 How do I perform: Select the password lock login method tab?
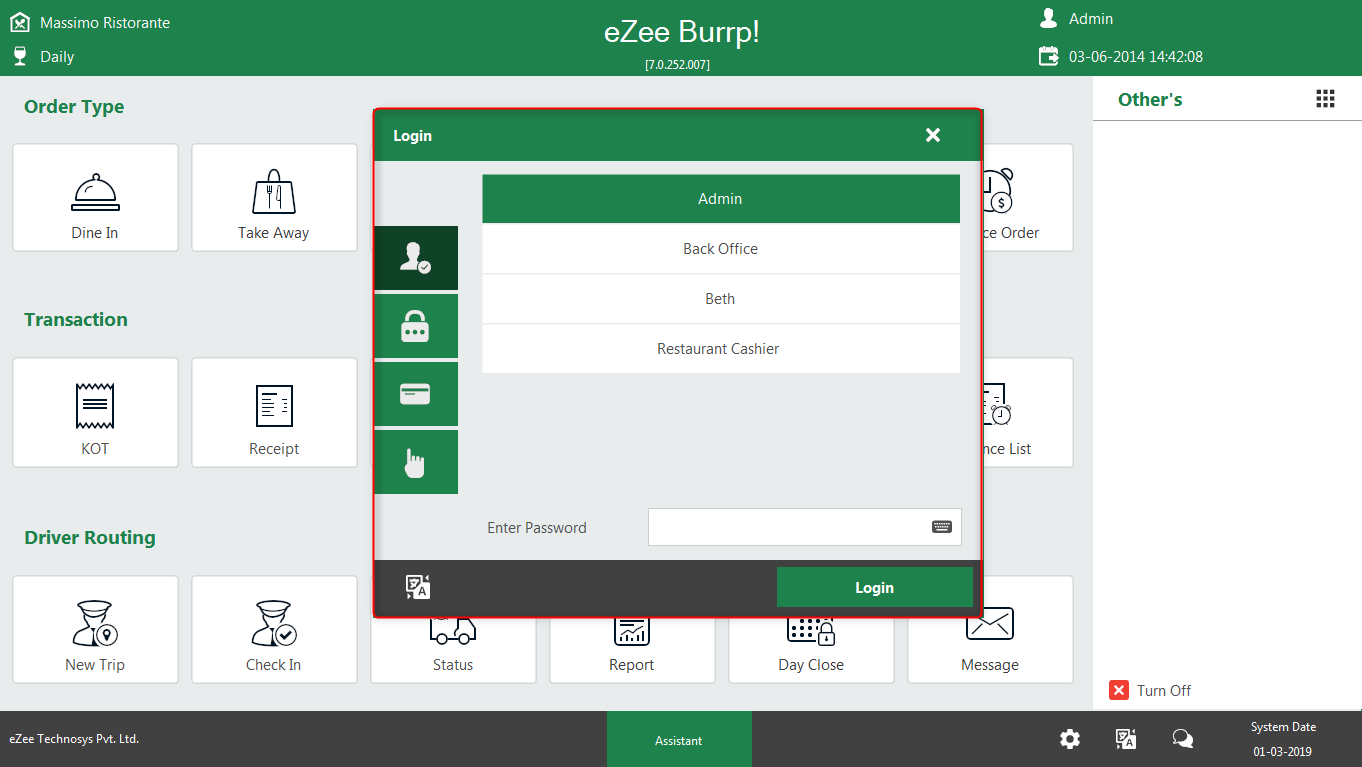point(416,326)
